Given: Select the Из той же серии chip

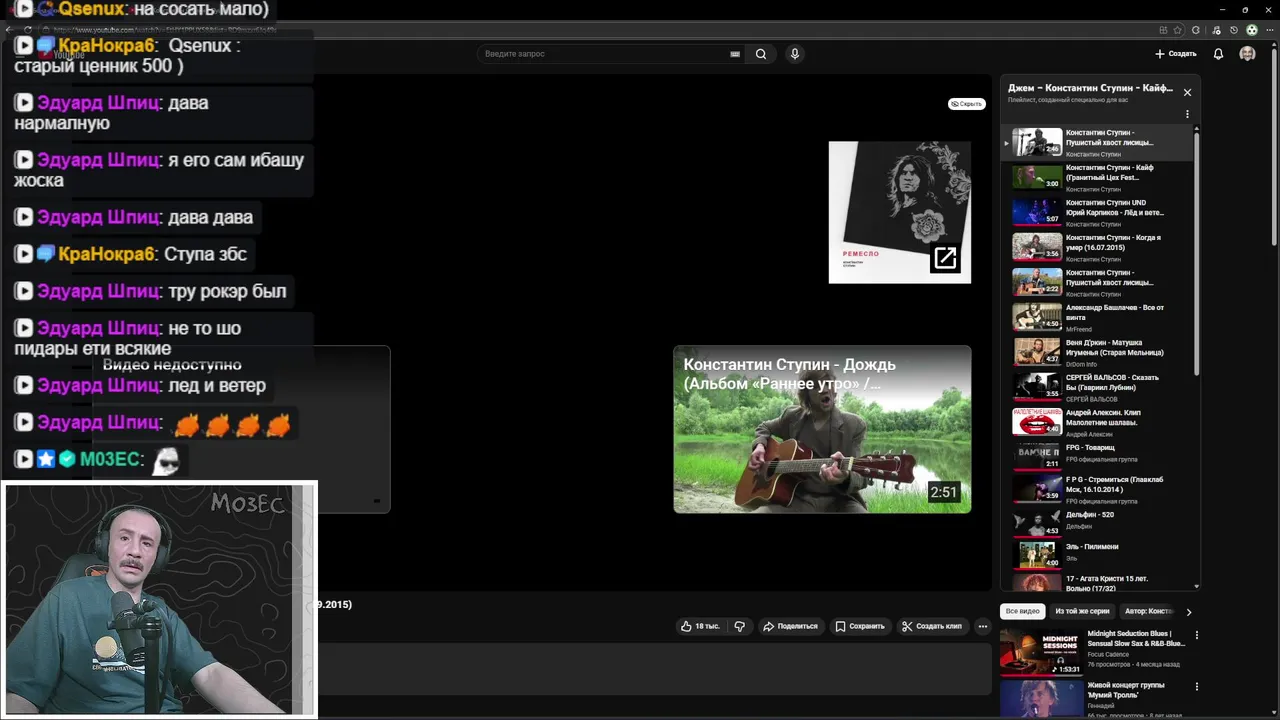Looking at the screenshot, I should coord(1082,611).
